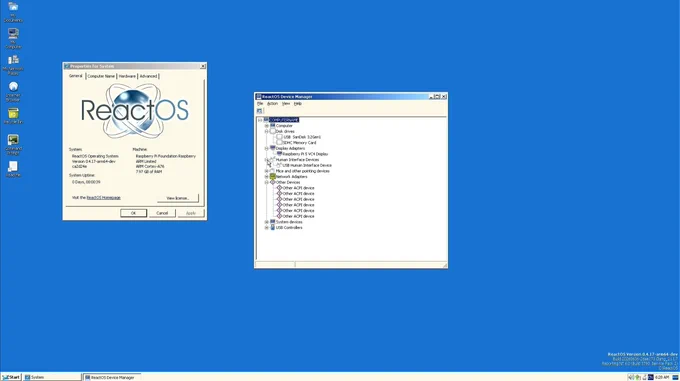Open the File menu in Device Manager
Viewport: 680px width, 381px height.
pos(260,104)
